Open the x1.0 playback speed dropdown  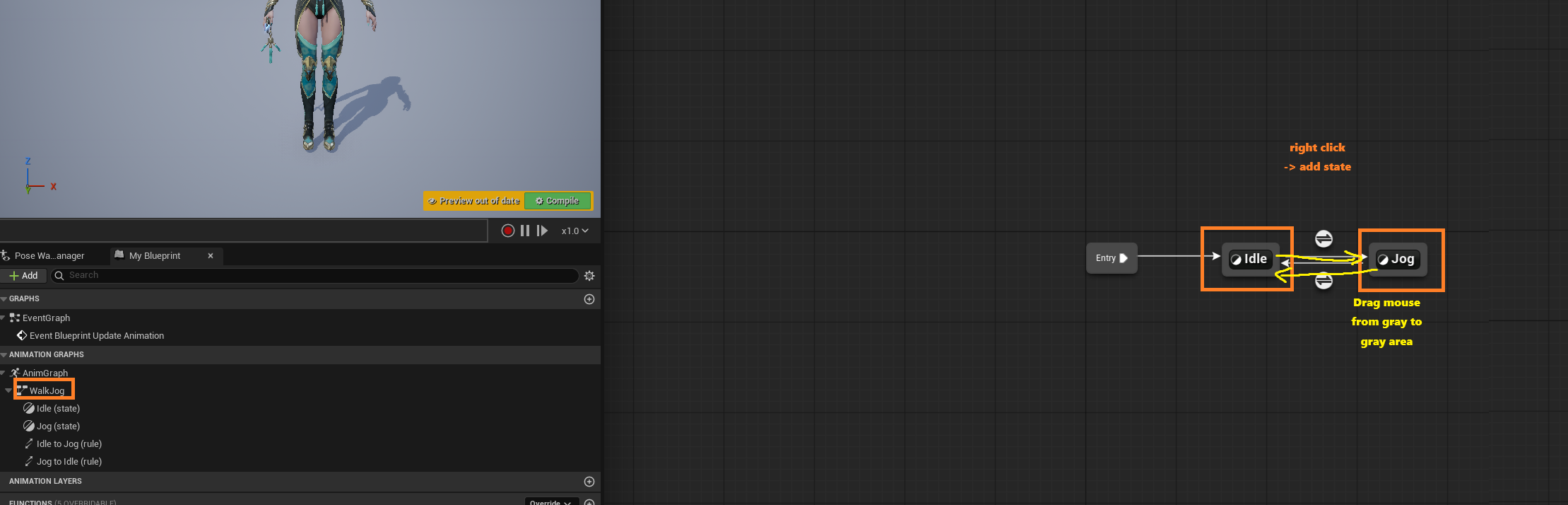[574, 231]
